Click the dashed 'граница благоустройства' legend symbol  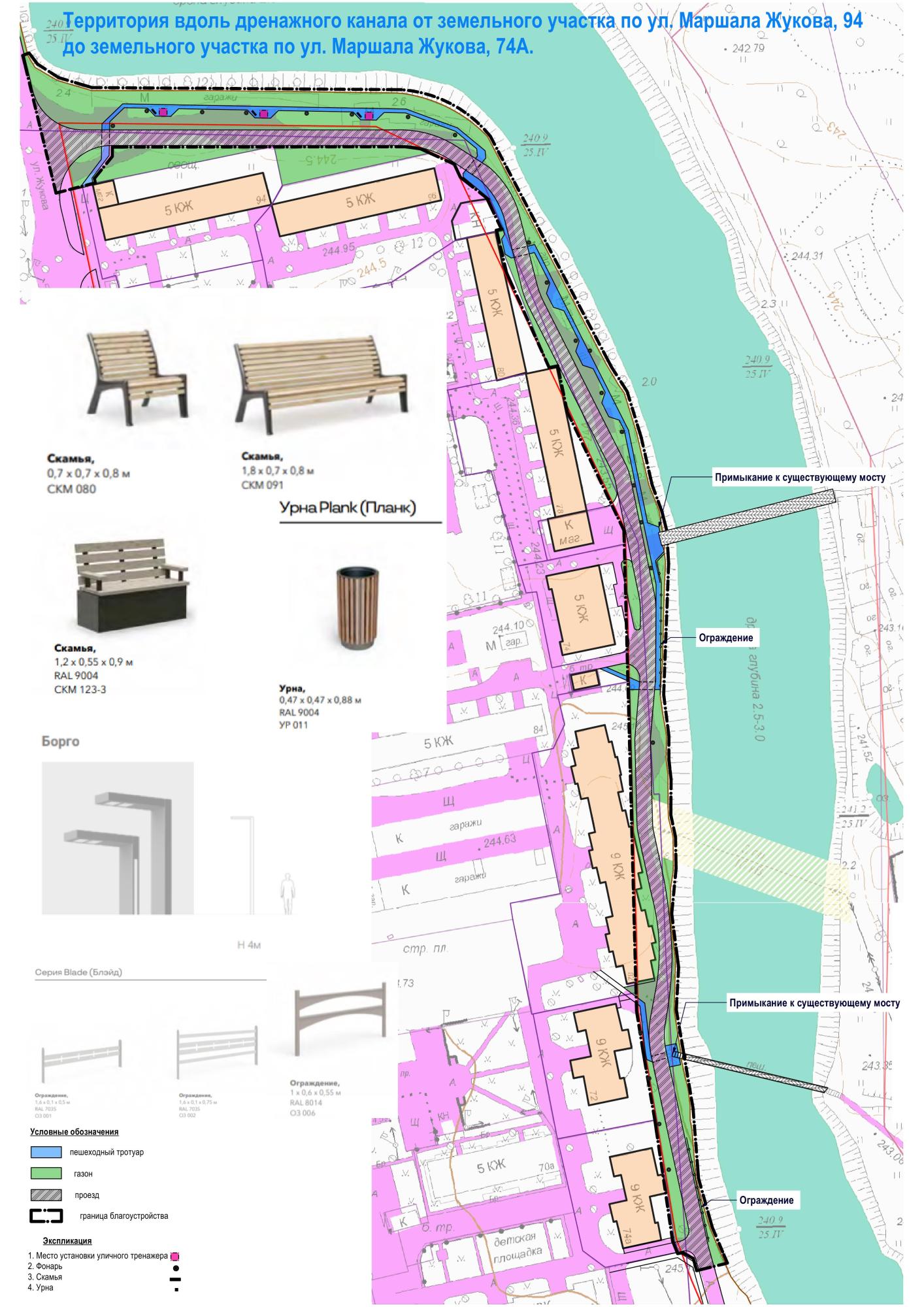[x=46, y=1216]
